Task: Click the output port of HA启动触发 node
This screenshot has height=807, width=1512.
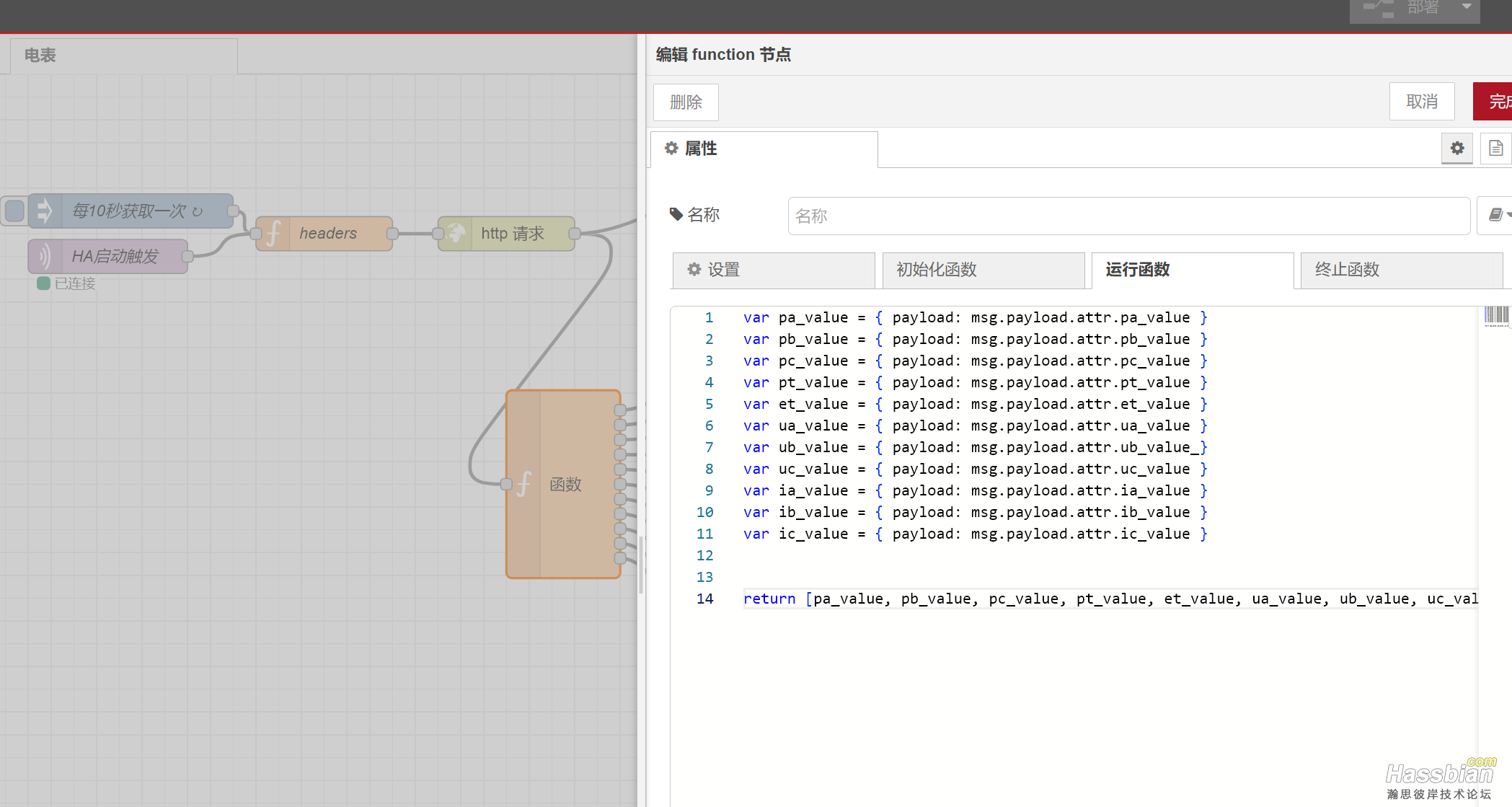Action: point(187,256)
